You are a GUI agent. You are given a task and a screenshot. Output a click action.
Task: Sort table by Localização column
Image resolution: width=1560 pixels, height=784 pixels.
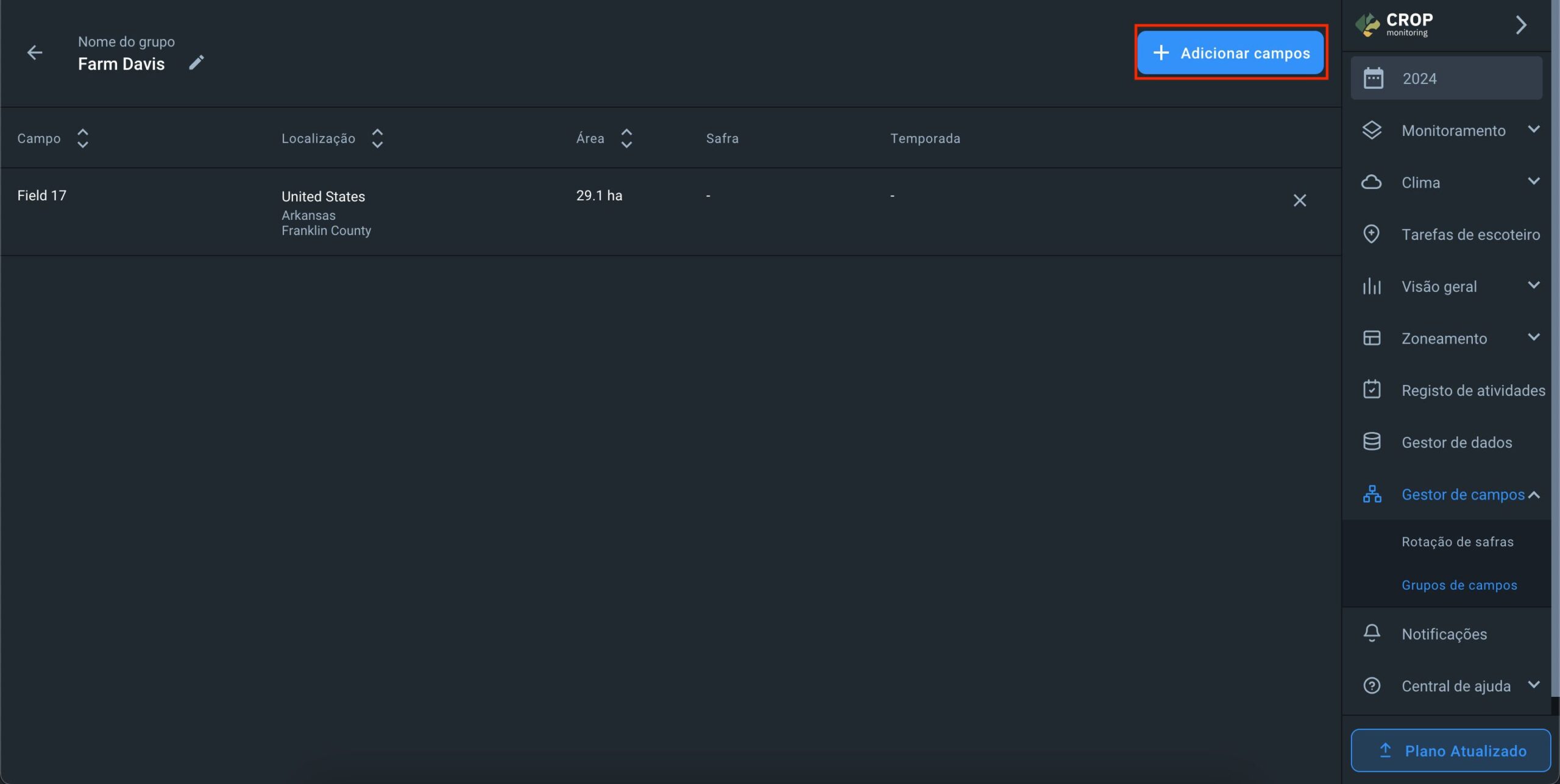pos(377,138)
